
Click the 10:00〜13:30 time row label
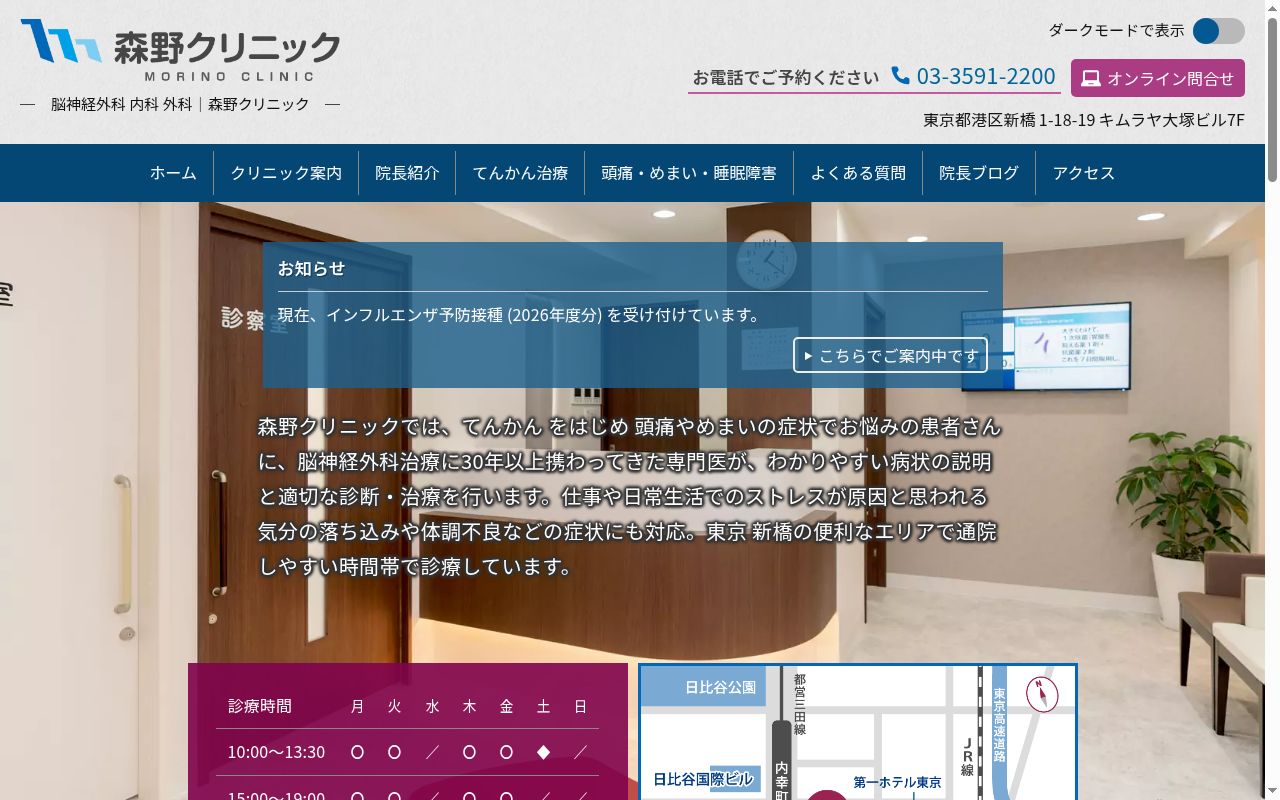click(276, 752)
